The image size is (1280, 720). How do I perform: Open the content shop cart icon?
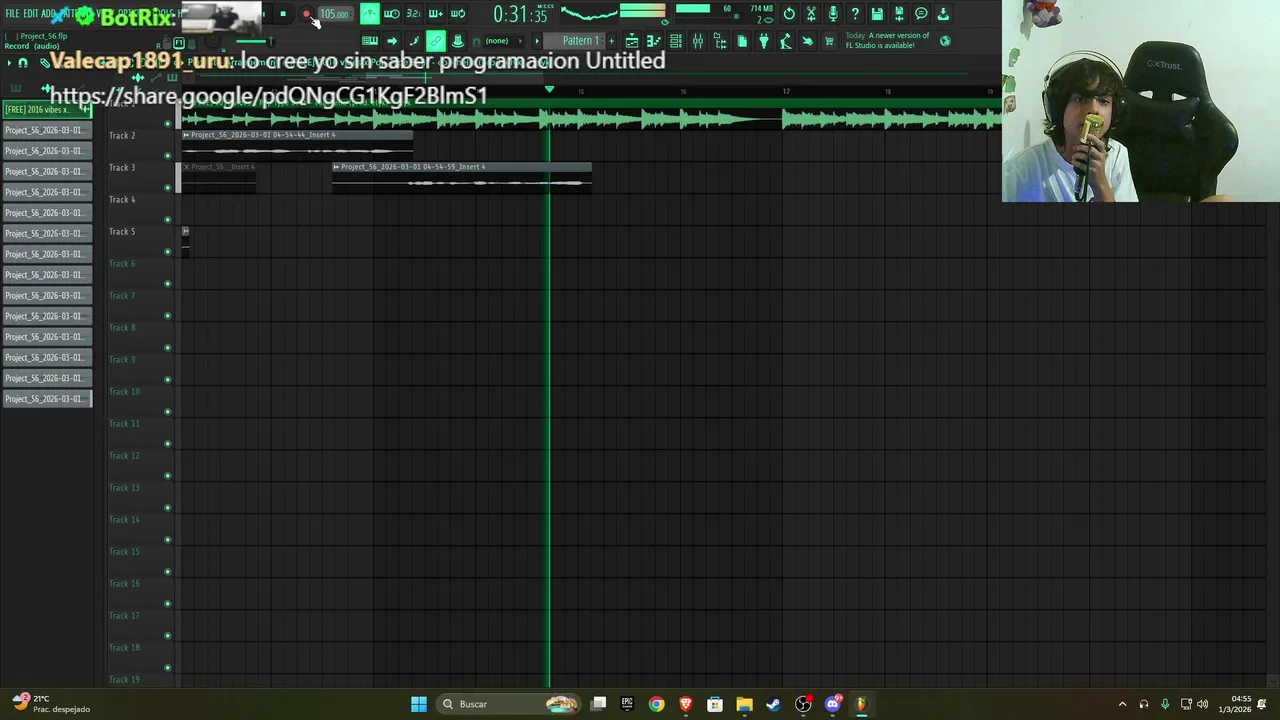pos(829,41)
